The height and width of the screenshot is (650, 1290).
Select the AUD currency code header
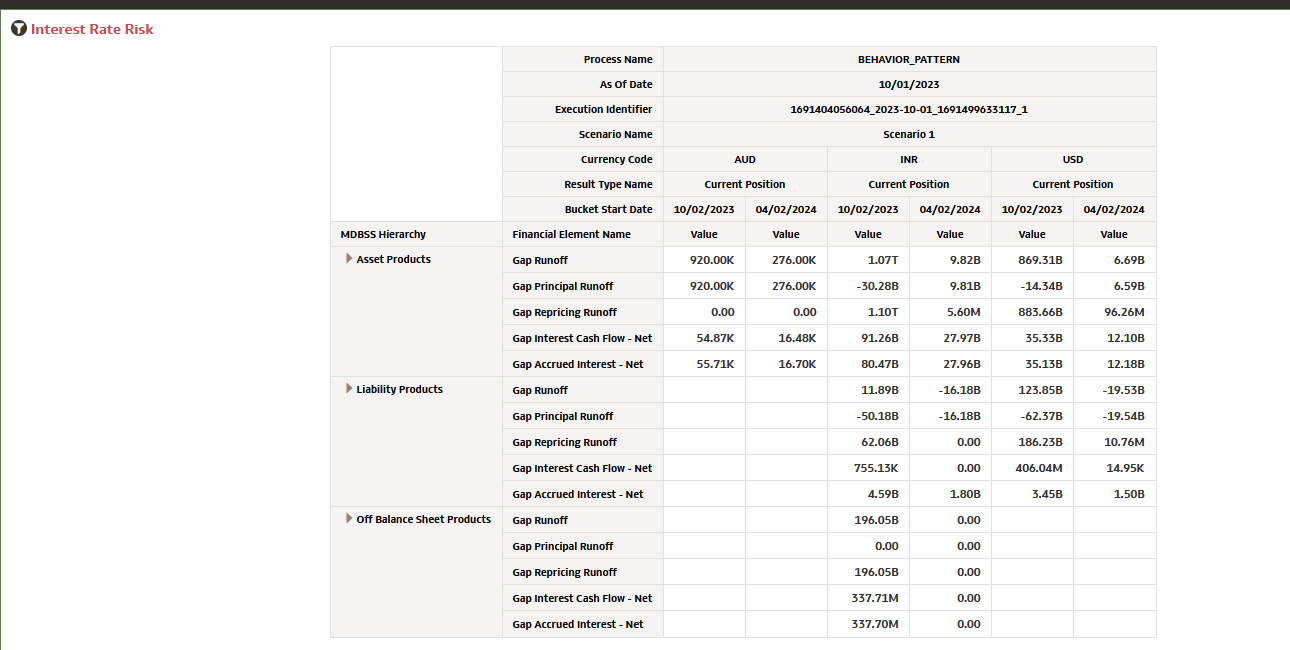pyautogui.click(x=745, y=160)
